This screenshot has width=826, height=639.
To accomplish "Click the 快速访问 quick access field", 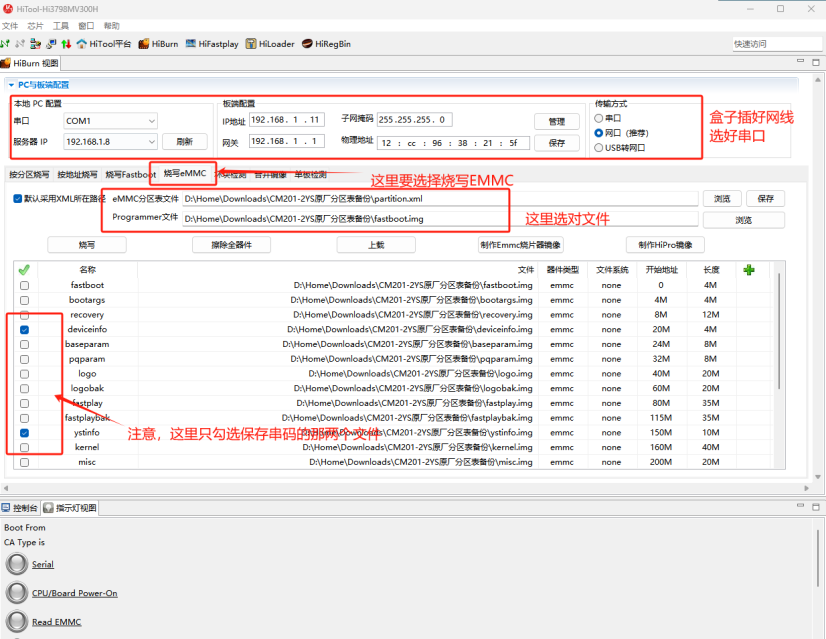I will 776,44.
